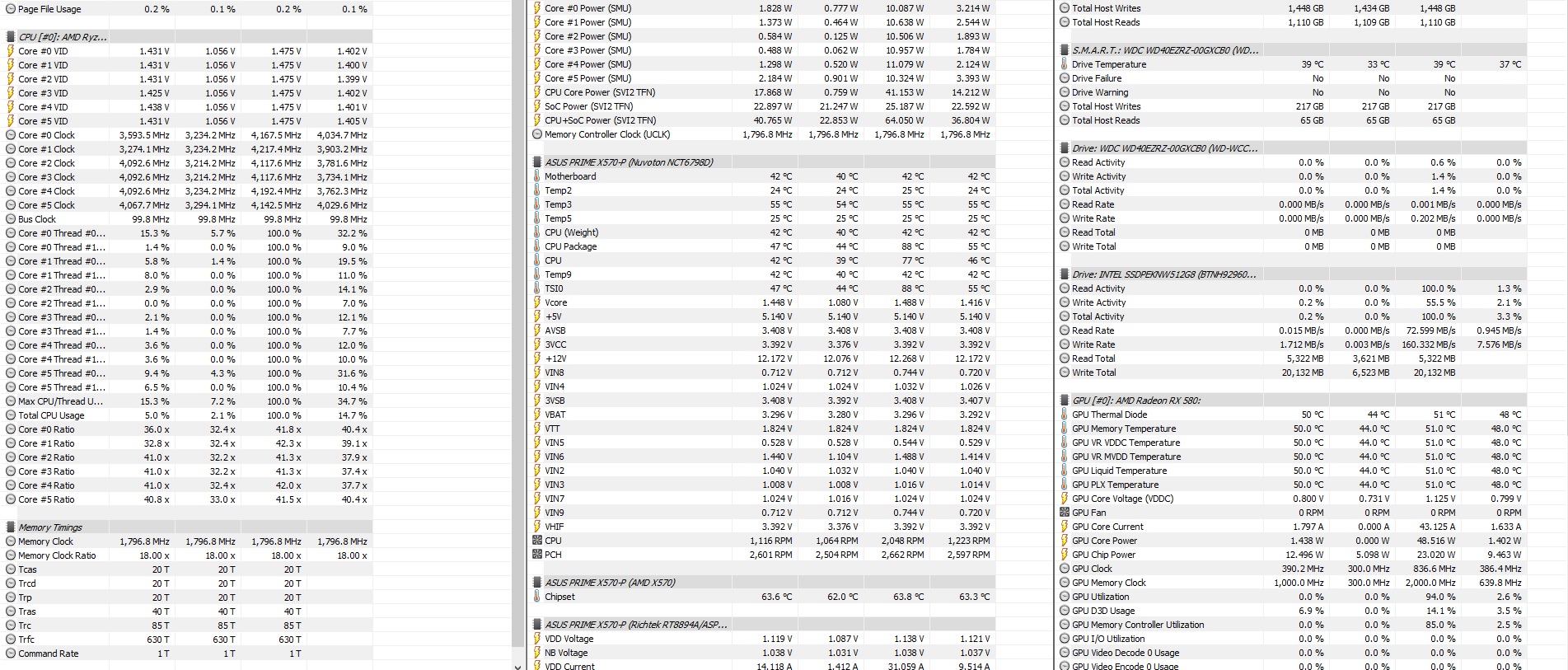Select the "Drive: WDC WD40EZRZ-00GXCB0 (WD-WCC..." header
Screen dimensions: 1568x670
pos(1165,148)
